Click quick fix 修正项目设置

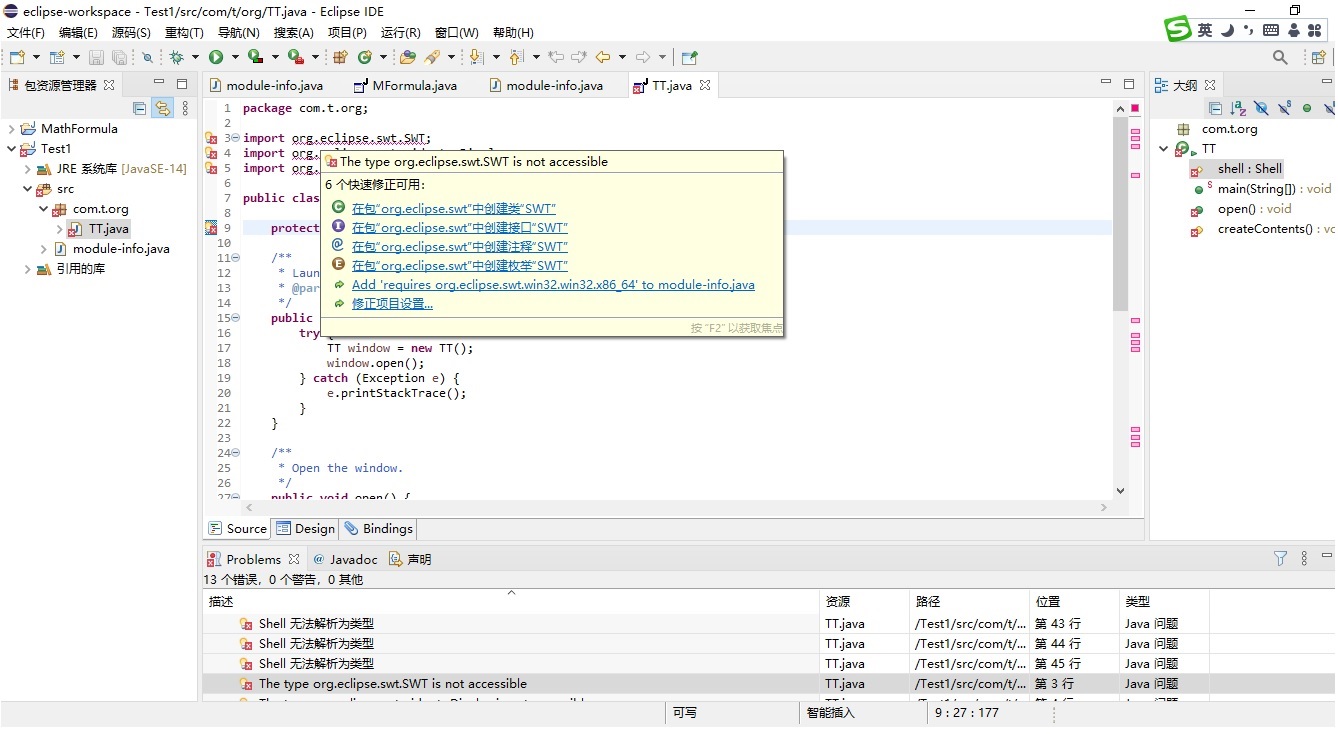click(392, 304)
